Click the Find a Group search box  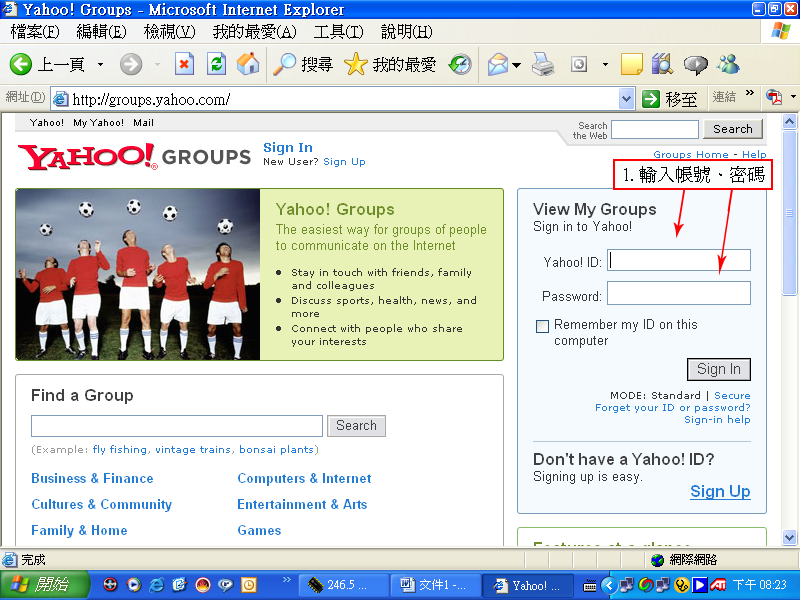coord(177,426)
